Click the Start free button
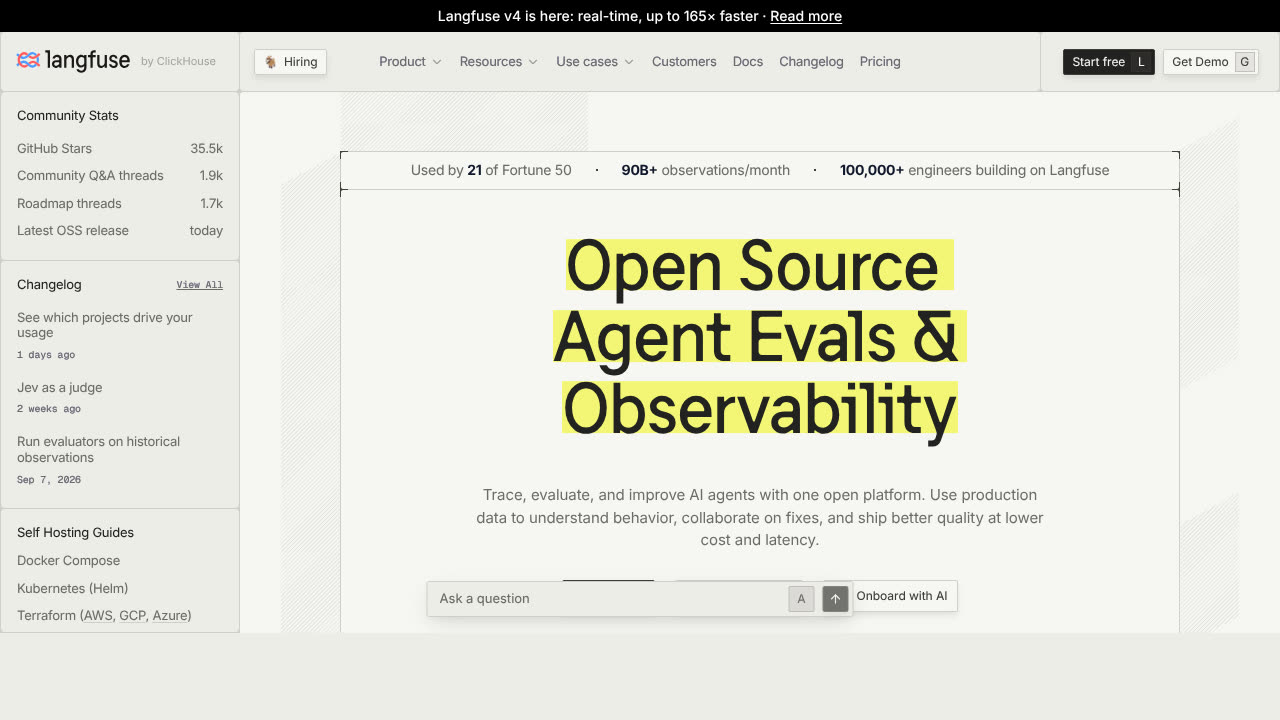The height and width of the screenshot is (720, 1280). point(1109,62)
